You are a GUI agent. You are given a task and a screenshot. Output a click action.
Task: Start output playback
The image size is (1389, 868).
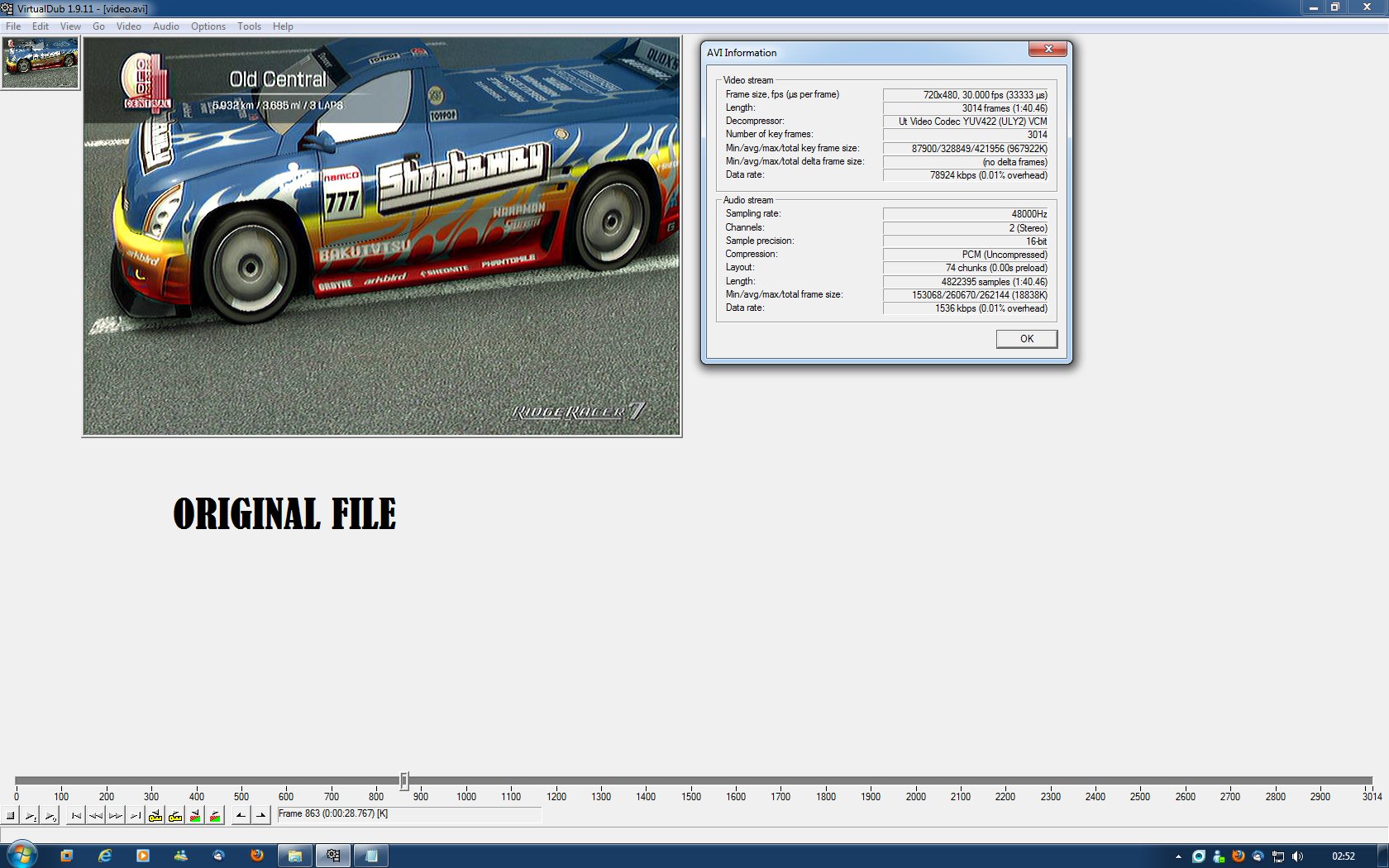[50, 816]
